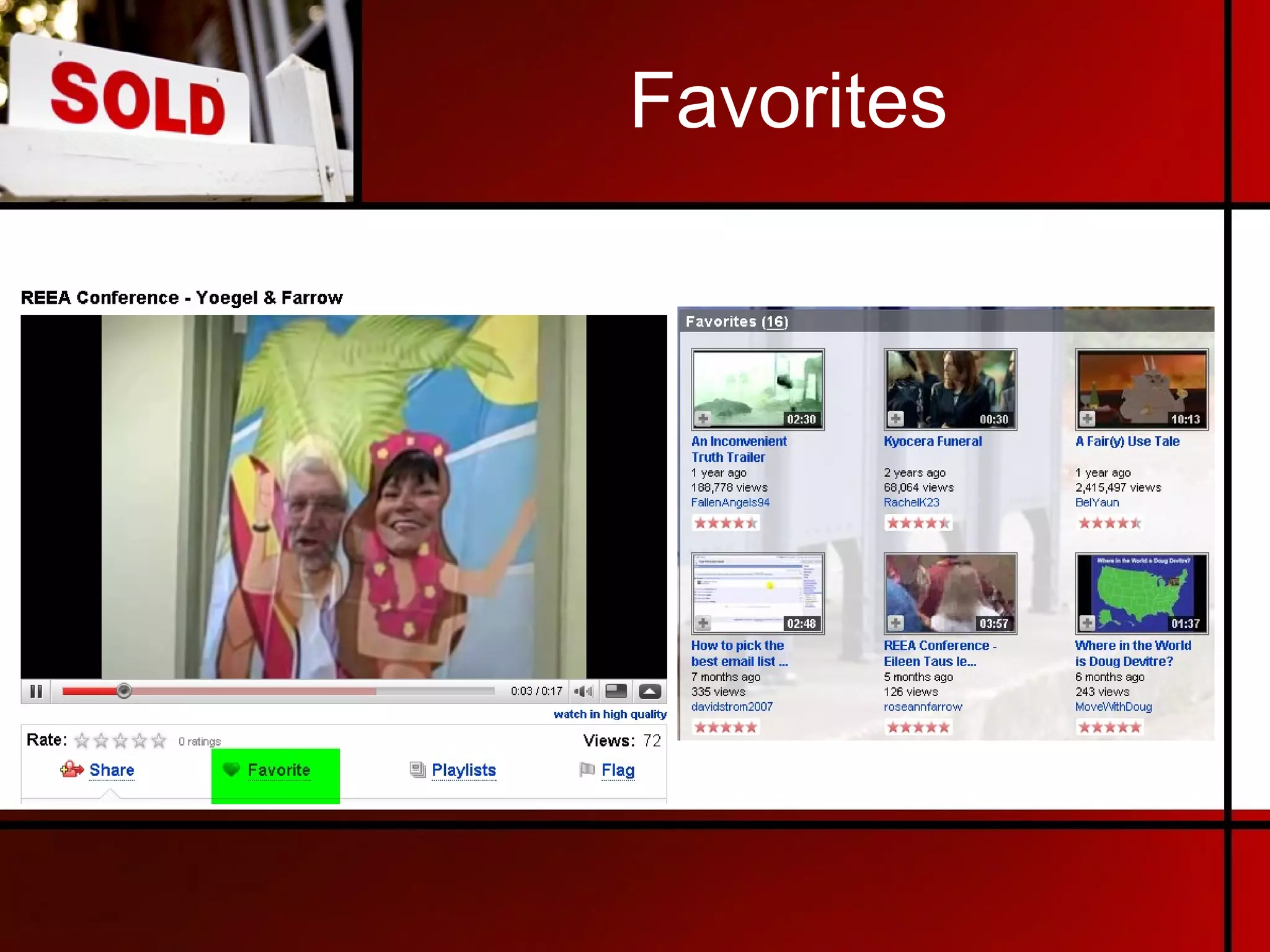Add A Fair(y) Use Tale to queue
This screenshot has width=1270, height=952.
pyautogui.click(x=1087, y=419)
